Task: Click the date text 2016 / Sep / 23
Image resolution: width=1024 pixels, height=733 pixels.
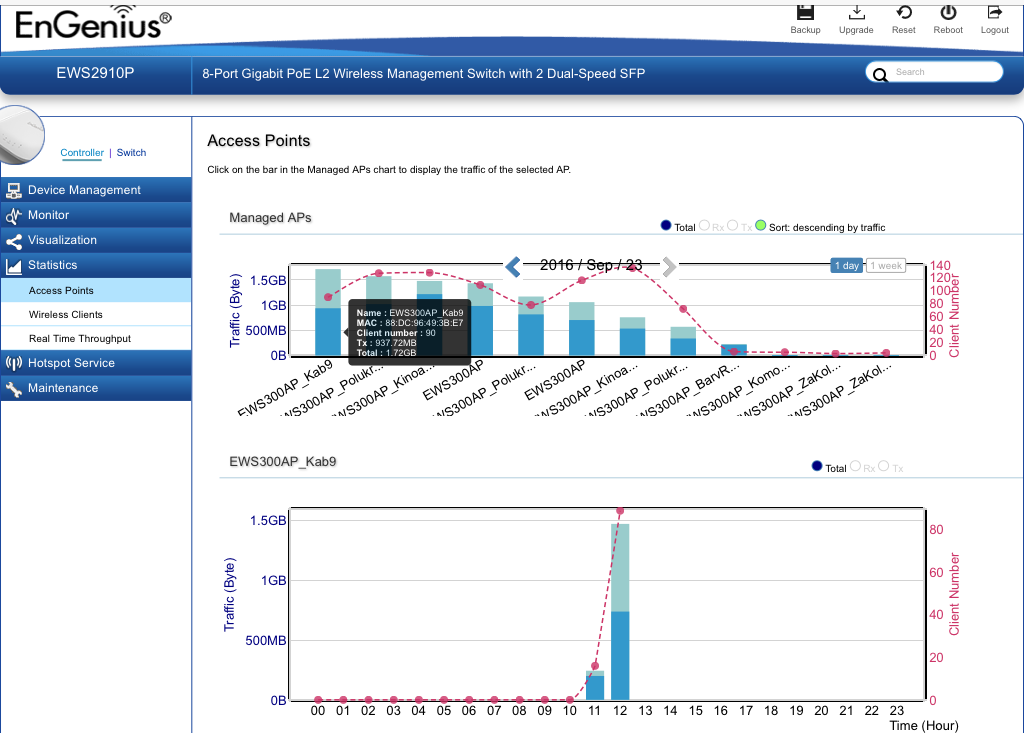Action: (x=591, y=265)
